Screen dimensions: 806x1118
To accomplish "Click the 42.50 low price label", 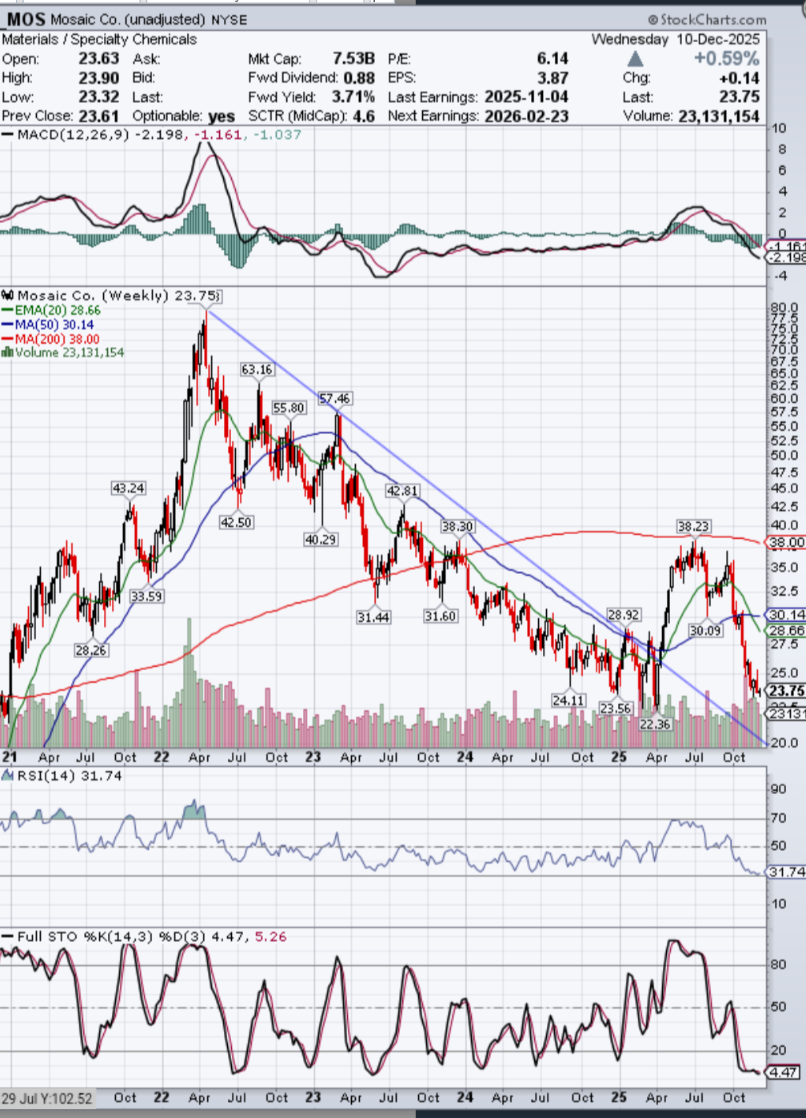I will 235,522.
